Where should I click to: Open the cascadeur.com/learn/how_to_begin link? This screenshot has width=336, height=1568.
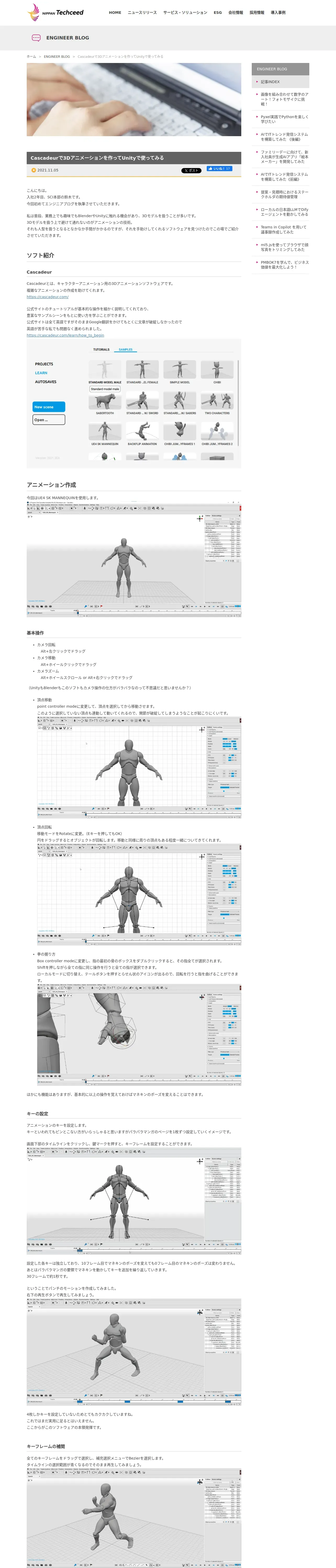(x=65, y=335)
